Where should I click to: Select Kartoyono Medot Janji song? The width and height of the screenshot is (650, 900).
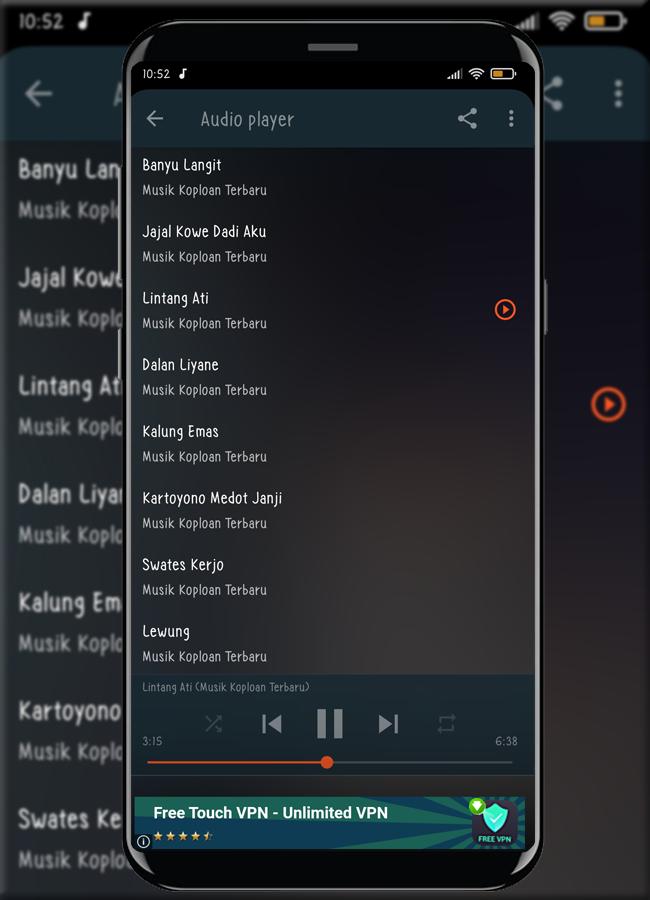tap(332, 510)
